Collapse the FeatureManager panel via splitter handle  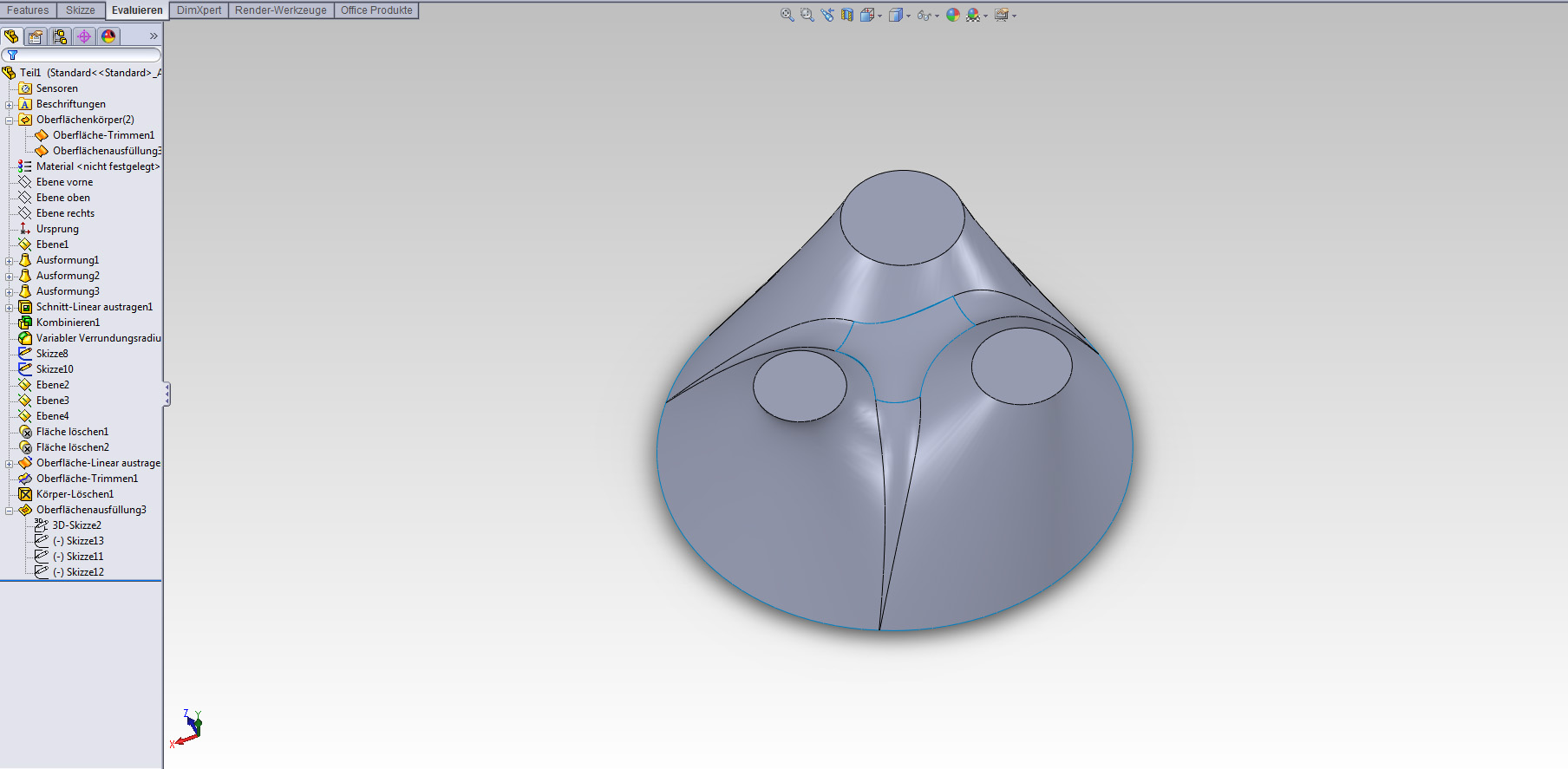click(x=167, y=394)
